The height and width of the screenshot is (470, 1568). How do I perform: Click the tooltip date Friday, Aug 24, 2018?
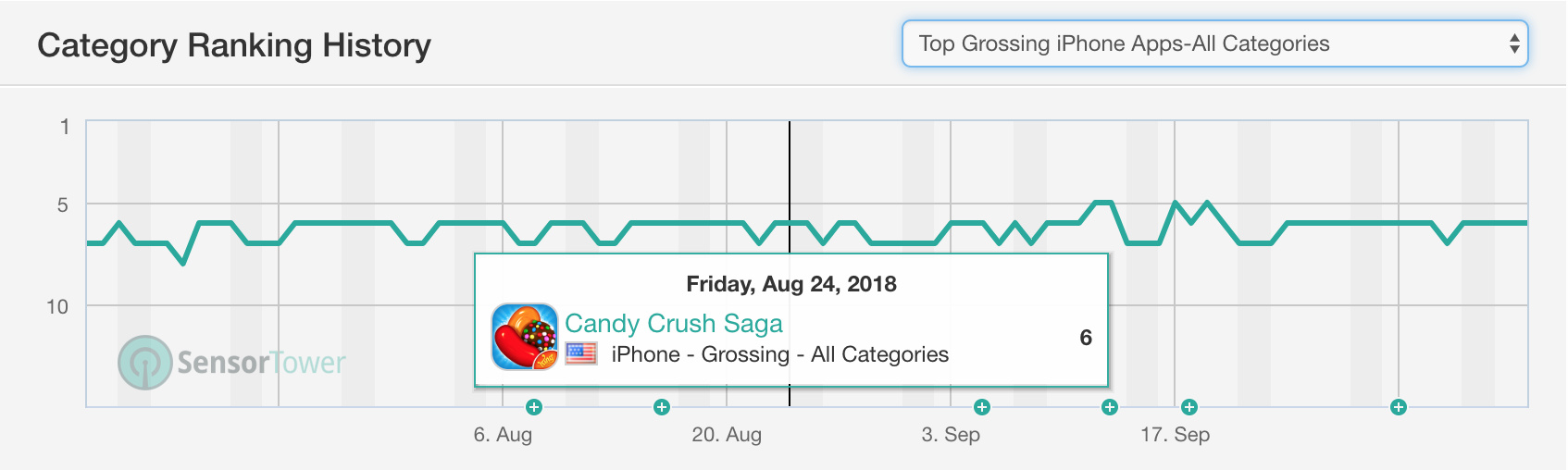point(791,284)
